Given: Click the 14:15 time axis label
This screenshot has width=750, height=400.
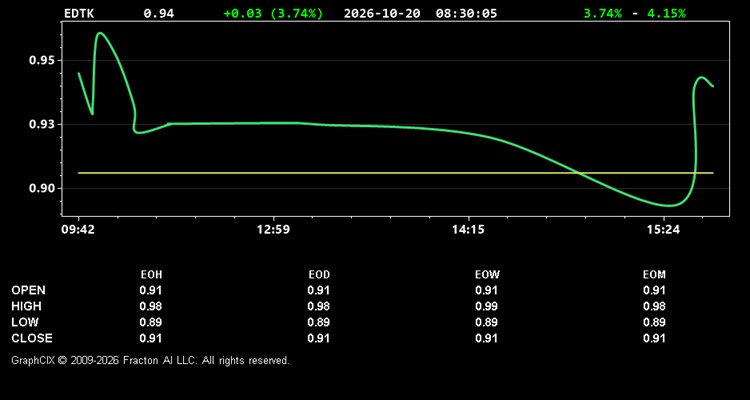Looking at the screenshot, I should [x=468, y=230].
